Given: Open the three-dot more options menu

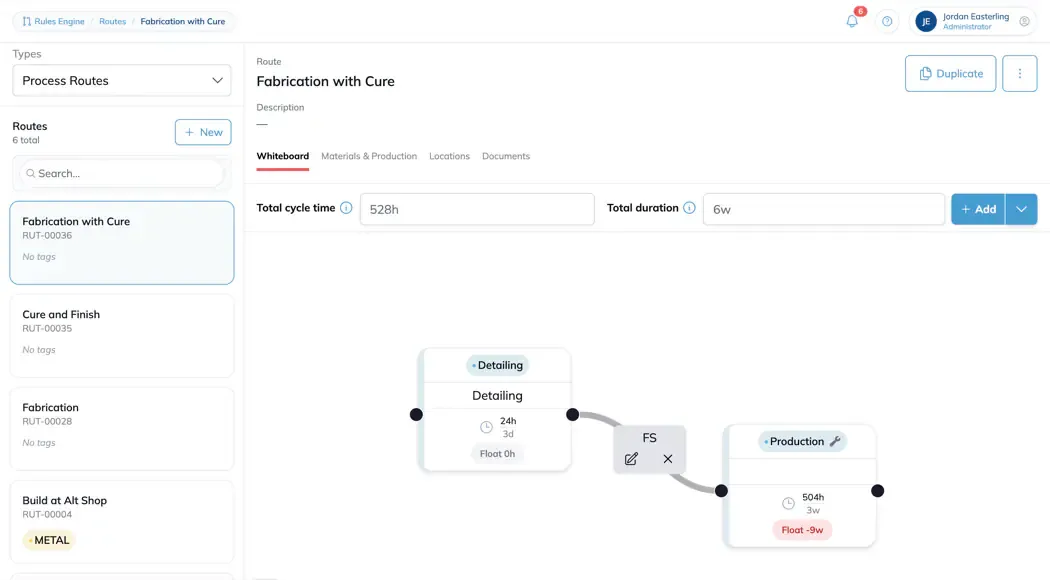Looking at the screenshot, I should (x=1019, y=74).
